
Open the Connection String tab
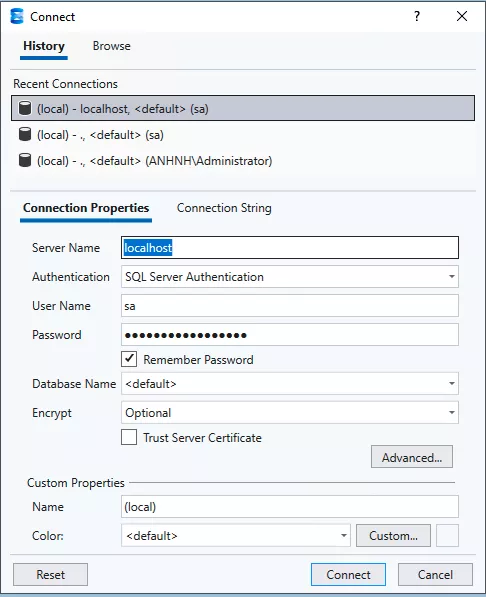(224, 208)
